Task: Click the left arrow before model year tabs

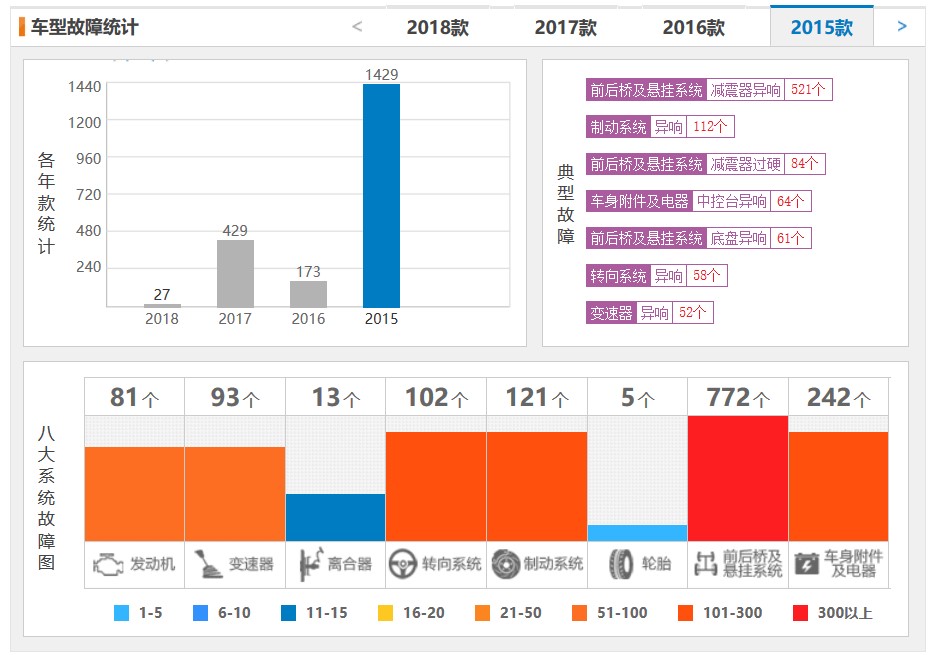Action: coord(357,26)
